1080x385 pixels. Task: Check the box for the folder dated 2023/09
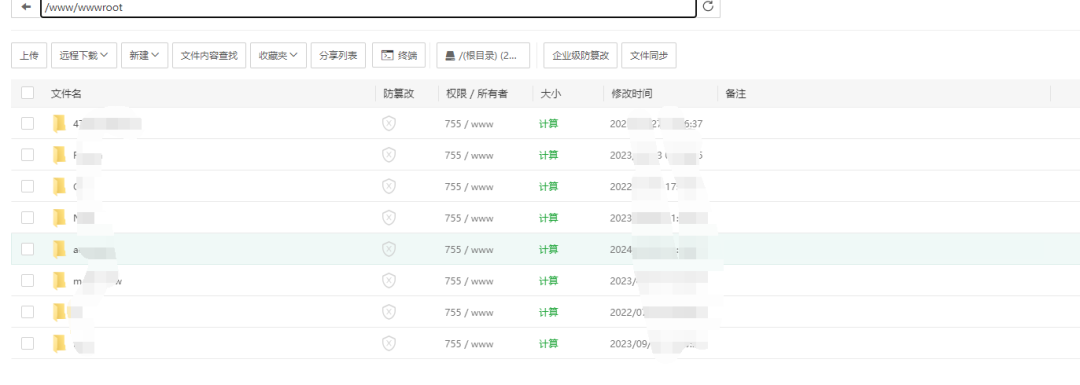click(x=28, y=343)
